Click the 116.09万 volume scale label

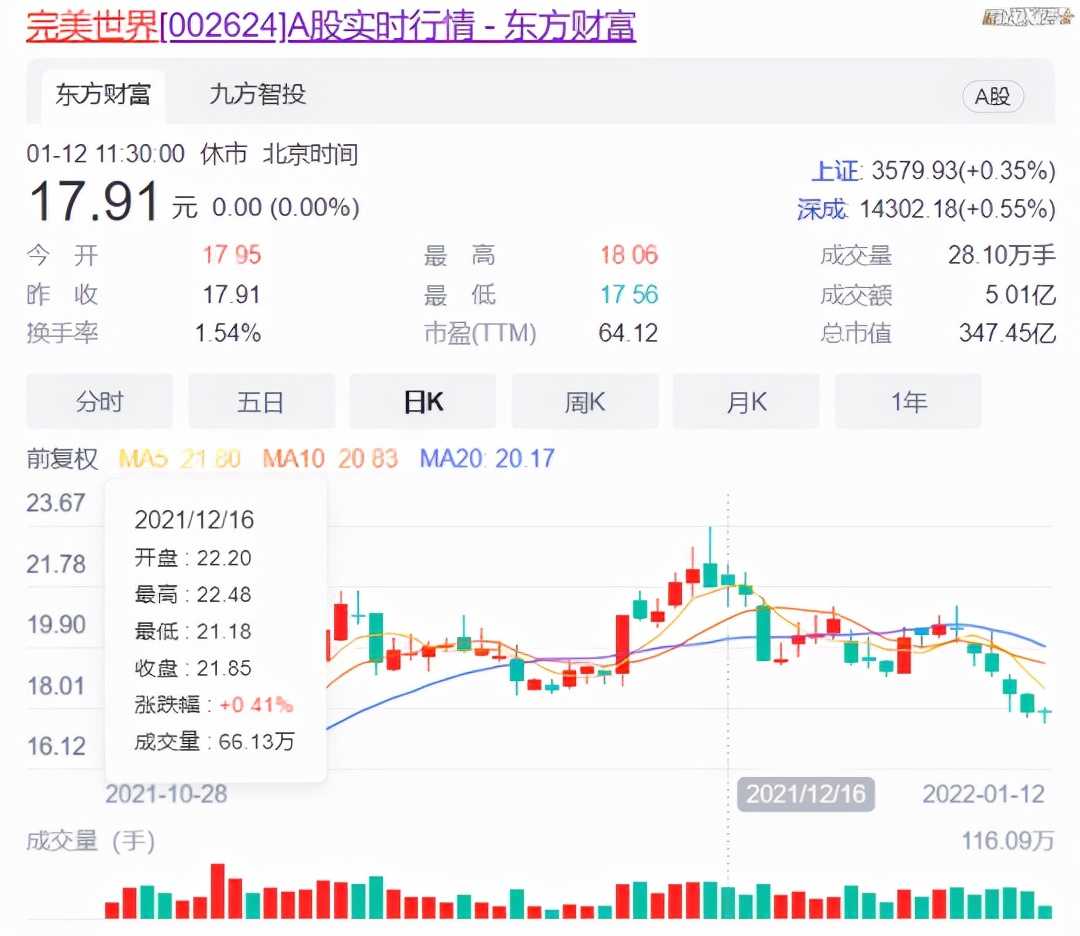pos(1008,841)
